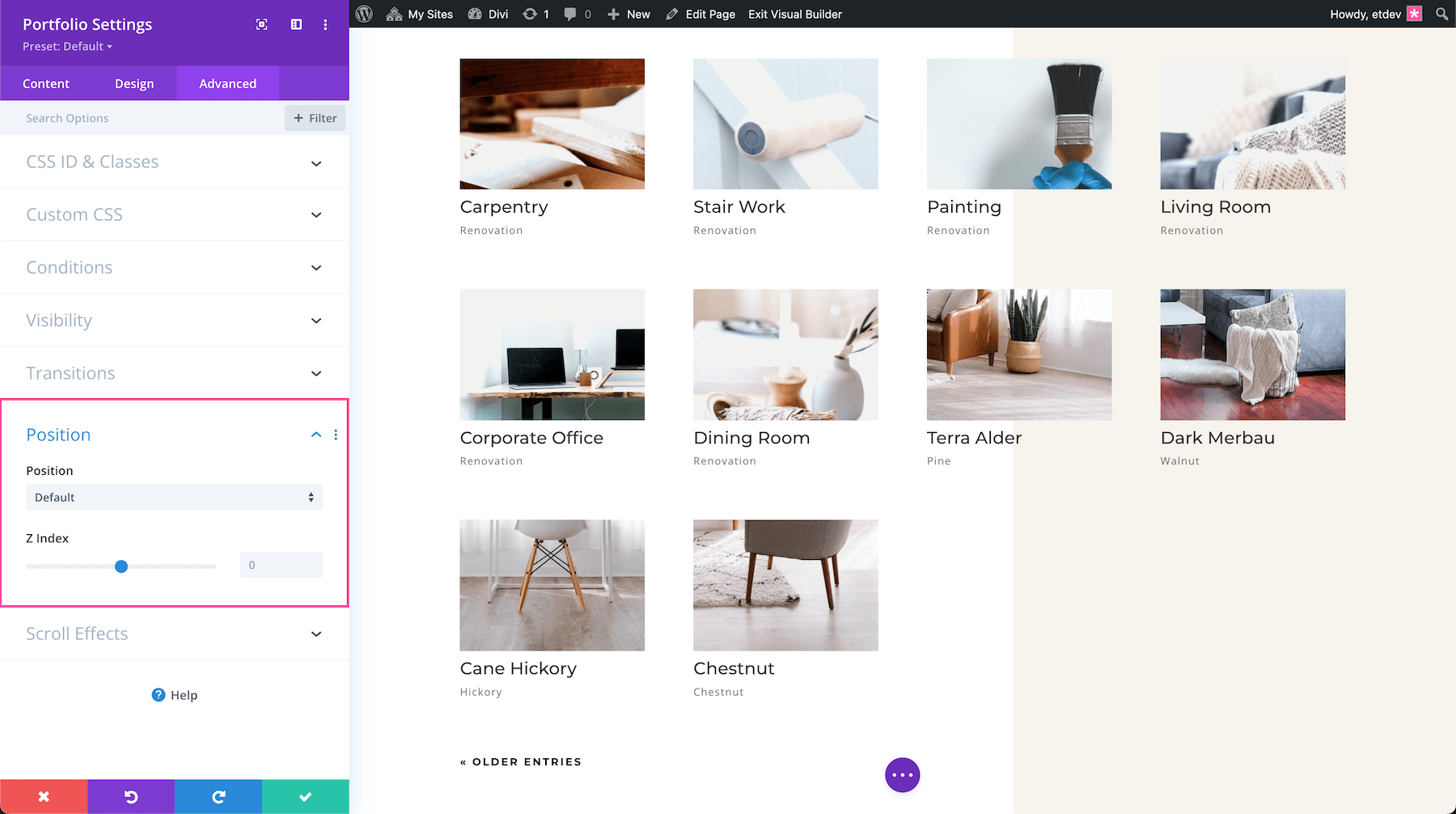Viewport: 1456px width, 814px height.
Task: Save settings with the green checkmark
Action: coord(305,796)
